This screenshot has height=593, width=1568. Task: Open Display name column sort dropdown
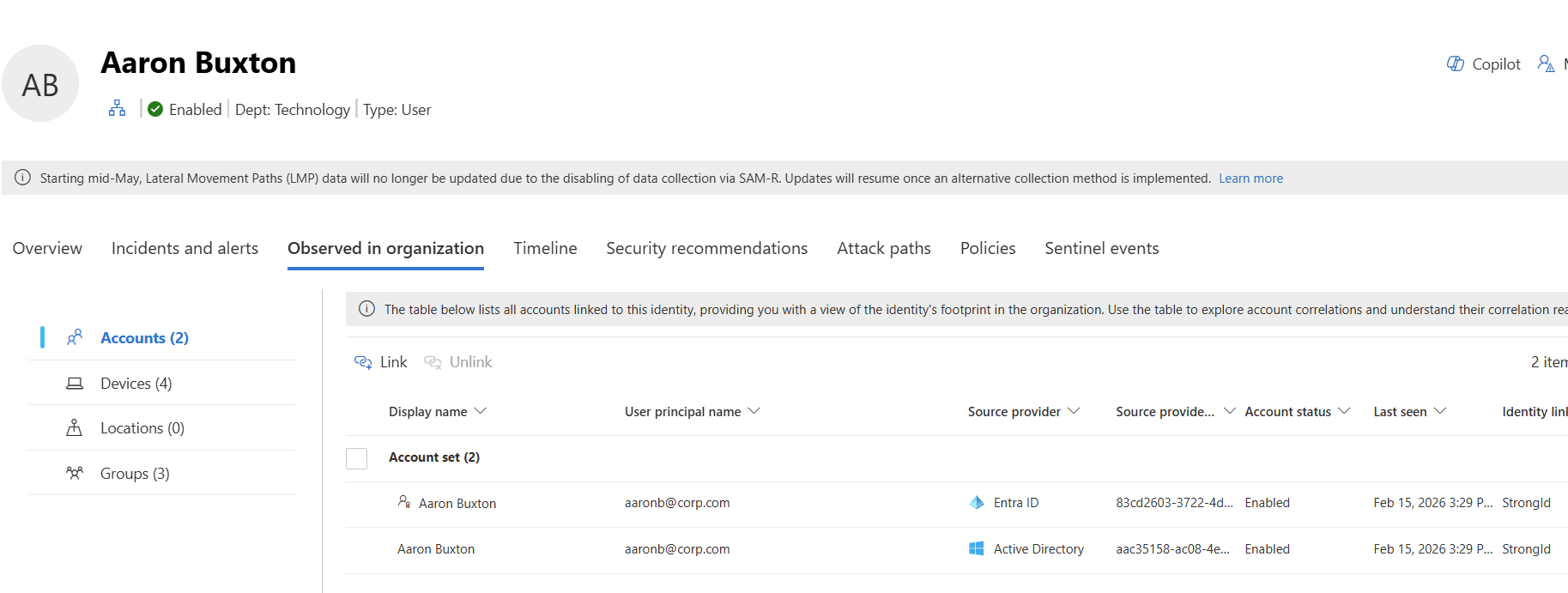[481, 411]
